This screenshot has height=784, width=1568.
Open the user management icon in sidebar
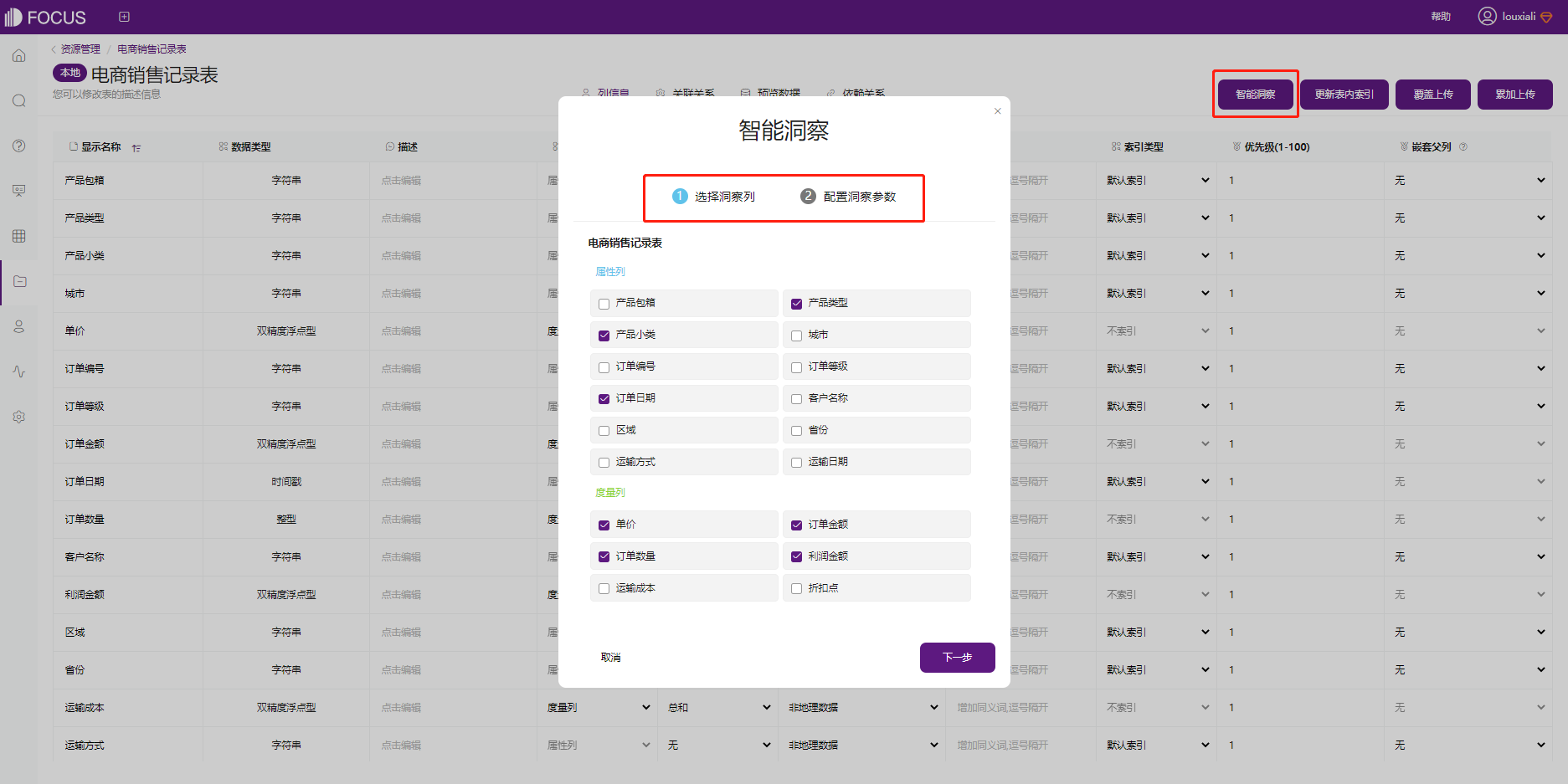tap(19, 326)
